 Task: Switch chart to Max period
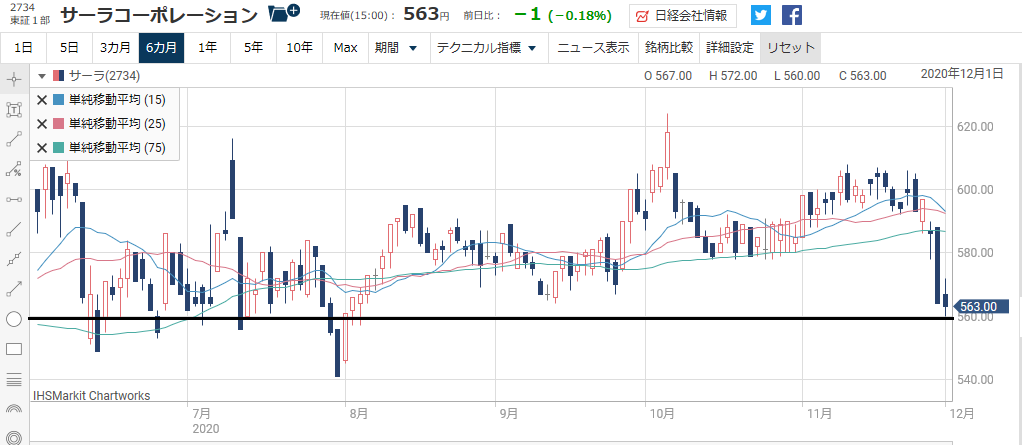[345, 48]
